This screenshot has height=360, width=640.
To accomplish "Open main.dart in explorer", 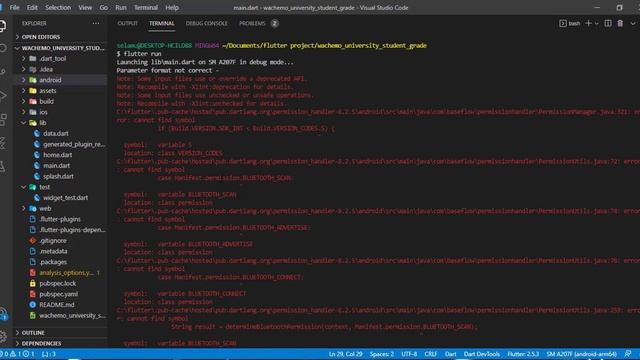I will pos(56,165).
